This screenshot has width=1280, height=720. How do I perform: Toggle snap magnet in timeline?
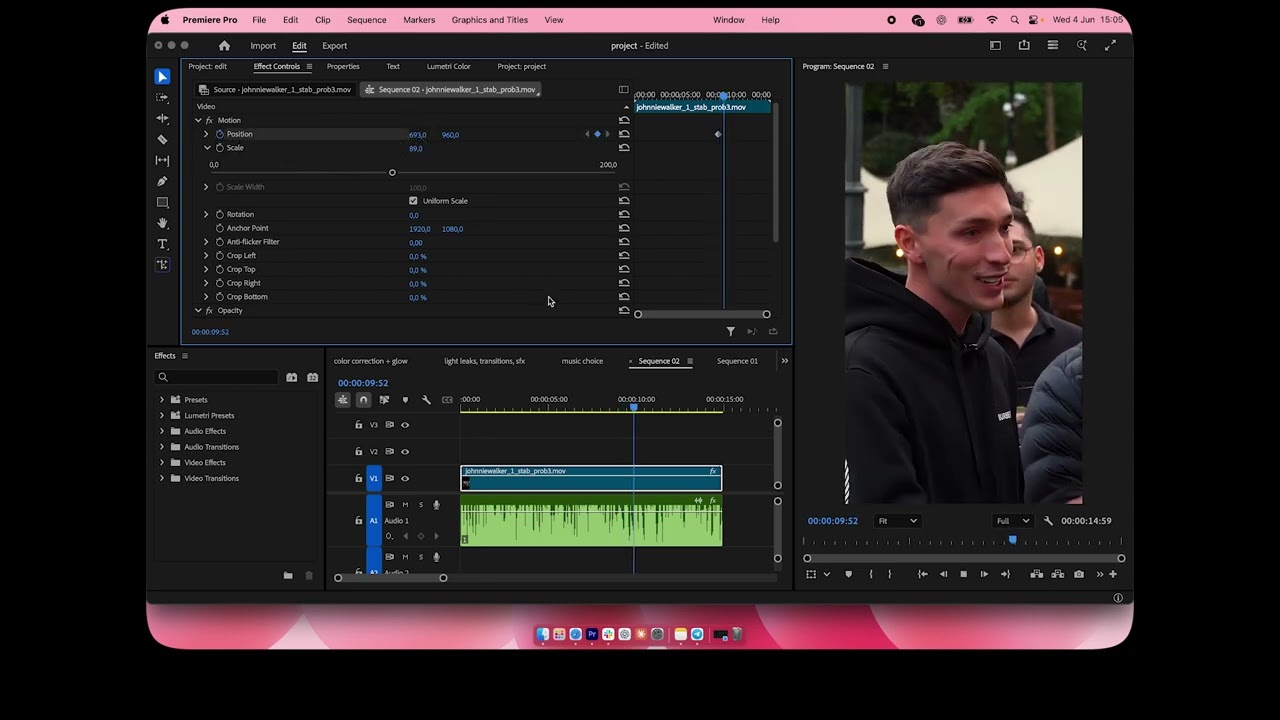[x=363, y=400]
